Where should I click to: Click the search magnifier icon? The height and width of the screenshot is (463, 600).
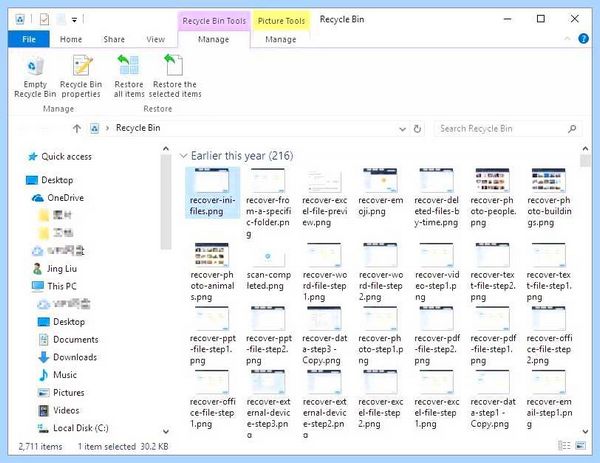click(572, 129)
